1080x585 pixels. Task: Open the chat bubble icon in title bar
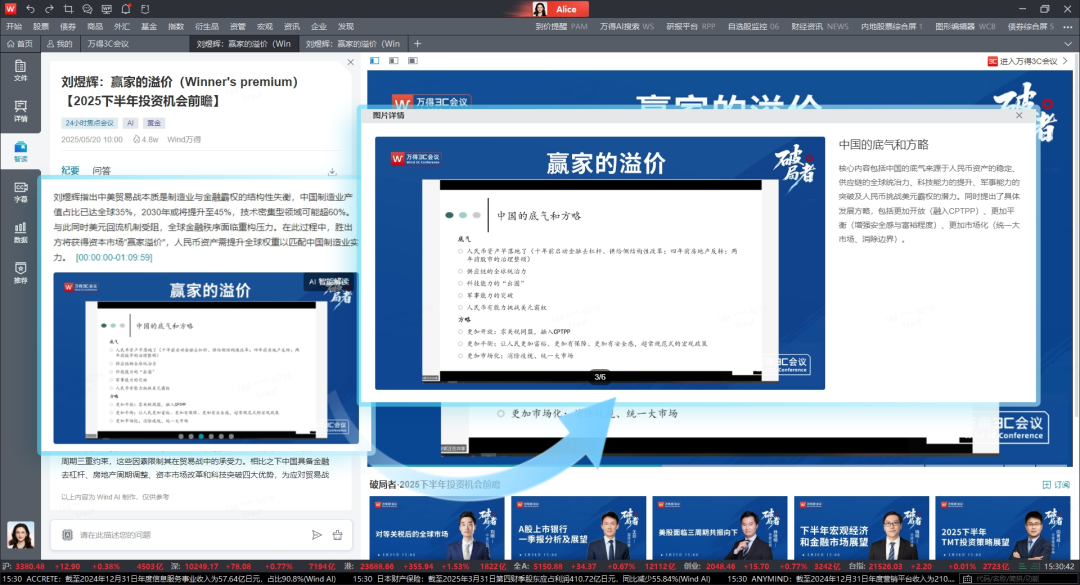coord(87,9)
